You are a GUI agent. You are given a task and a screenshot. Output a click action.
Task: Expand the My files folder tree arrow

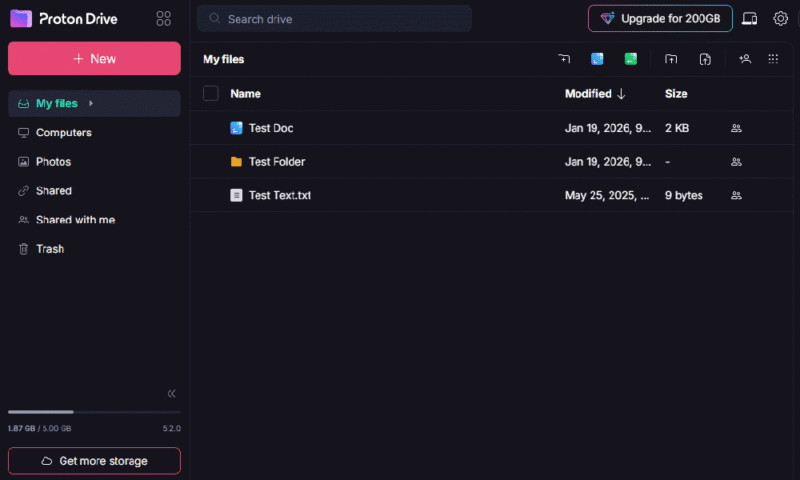91,104
